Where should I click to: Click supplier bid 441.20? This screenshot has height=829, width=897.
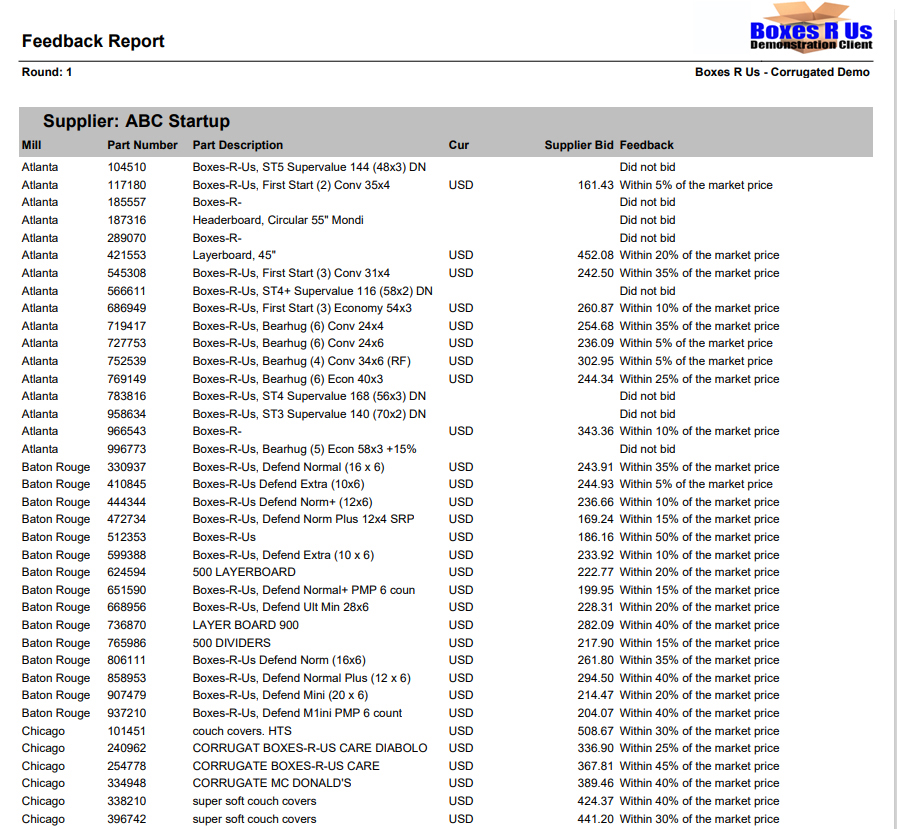coord(596,819)
